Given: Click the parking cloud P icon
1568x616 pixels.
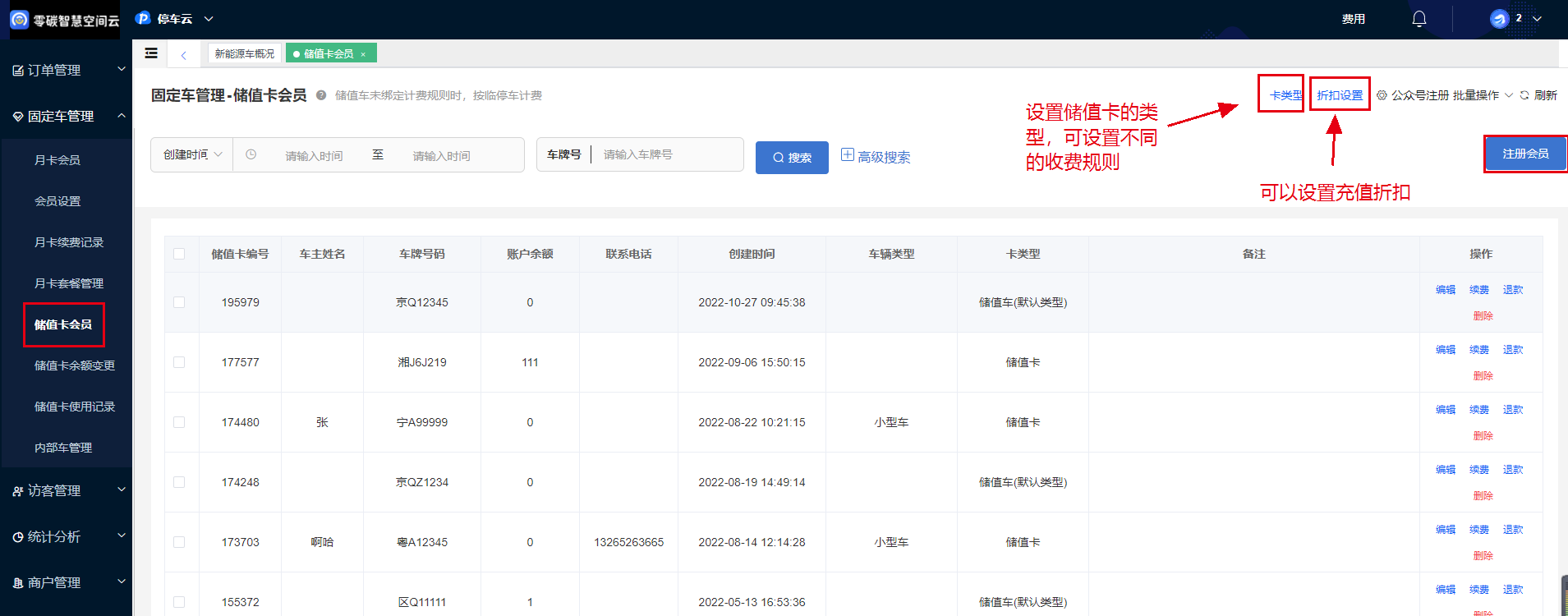Looking at the screenshot, I should [x=143, y=18].
